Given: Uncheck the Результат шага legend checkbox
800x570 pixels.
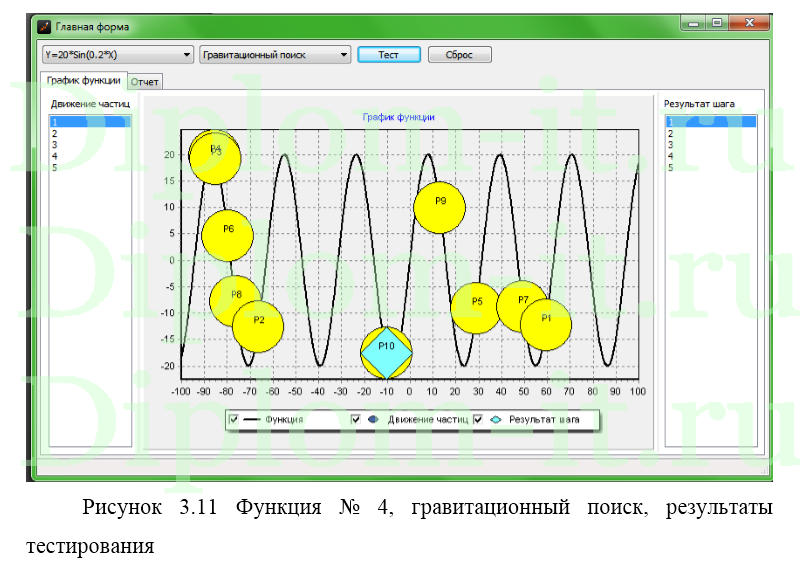Looking at the screenshot, I should pos(478,419).
